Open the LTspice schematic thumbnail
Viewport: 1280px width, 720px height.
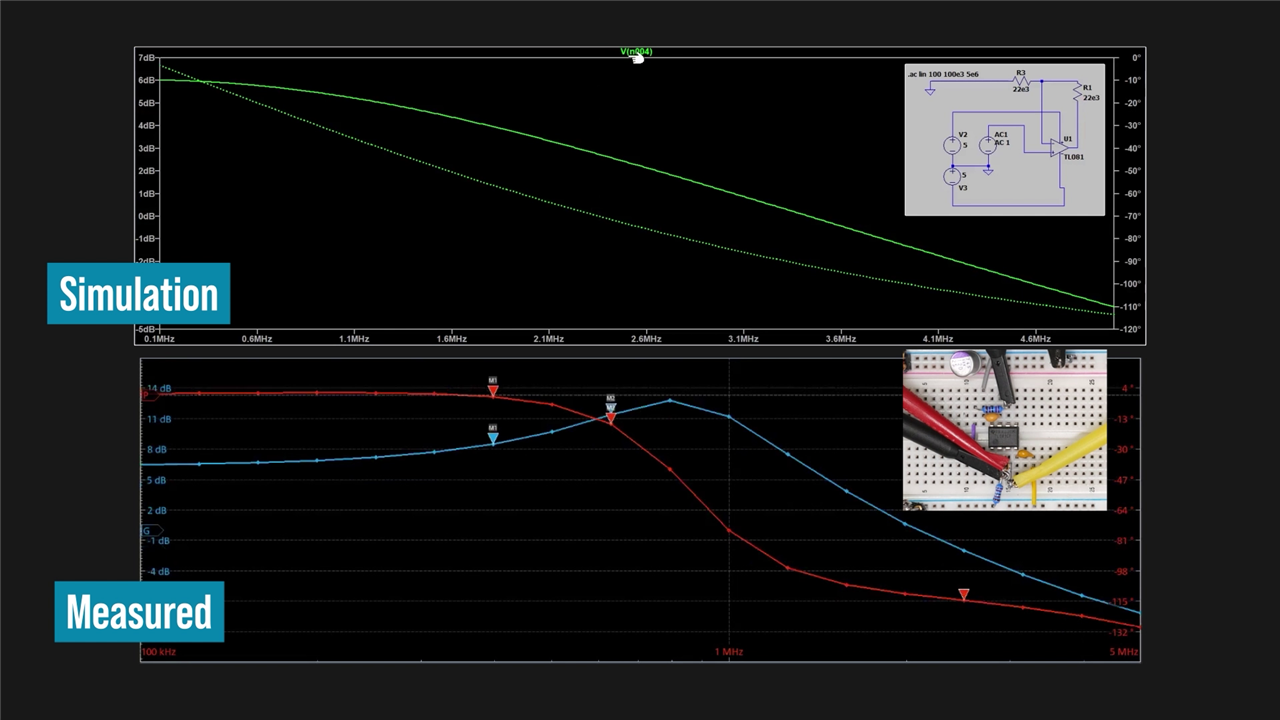1005,140
